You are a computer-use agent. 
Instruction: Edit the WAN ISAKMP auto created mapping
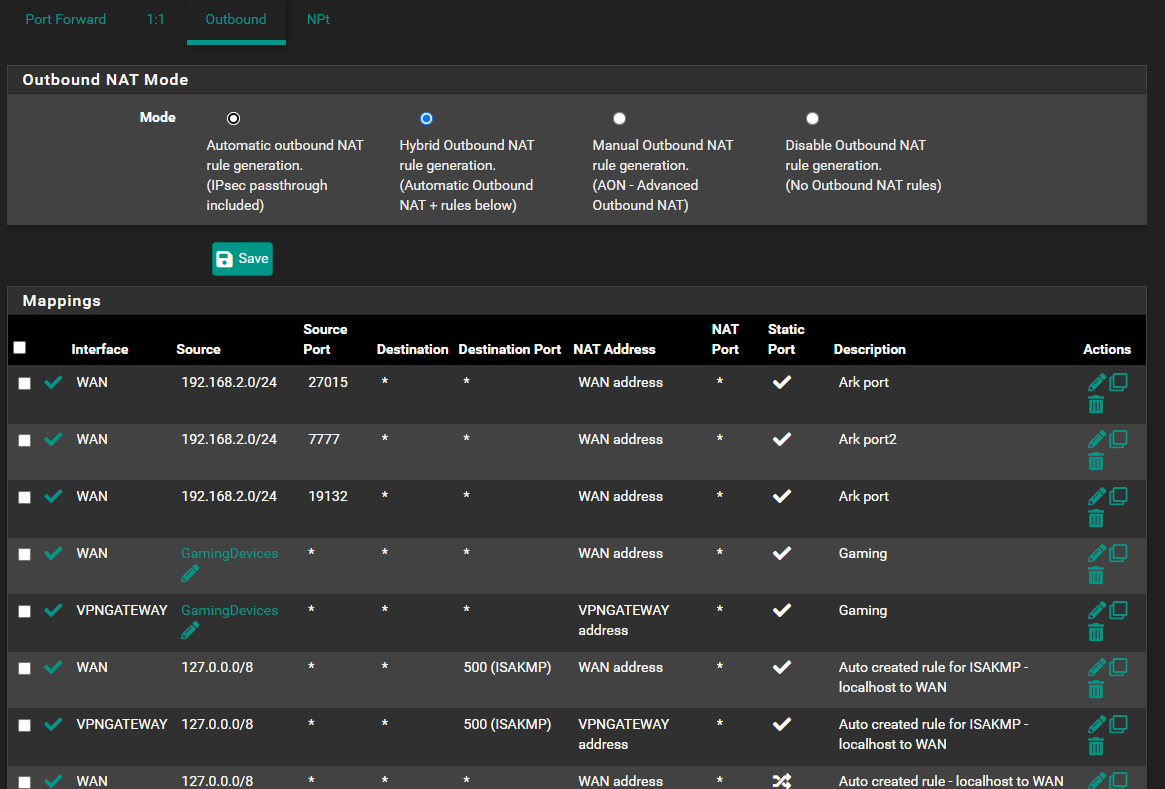(x=1097, y=667)
